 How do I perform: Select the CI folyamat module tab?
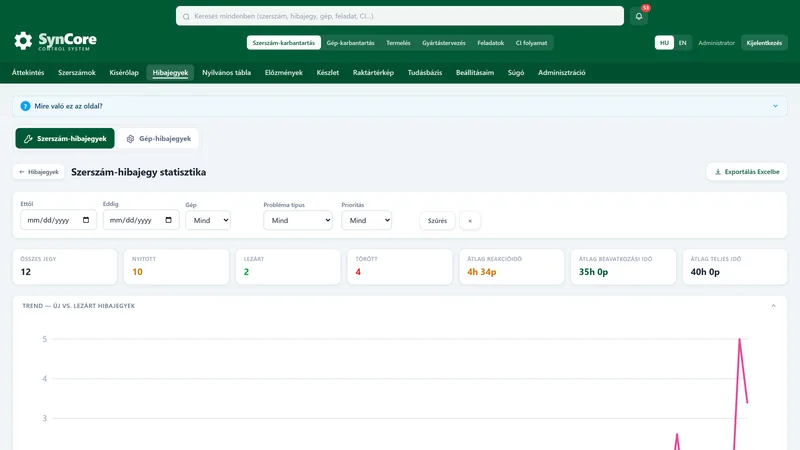click(531, 43)
